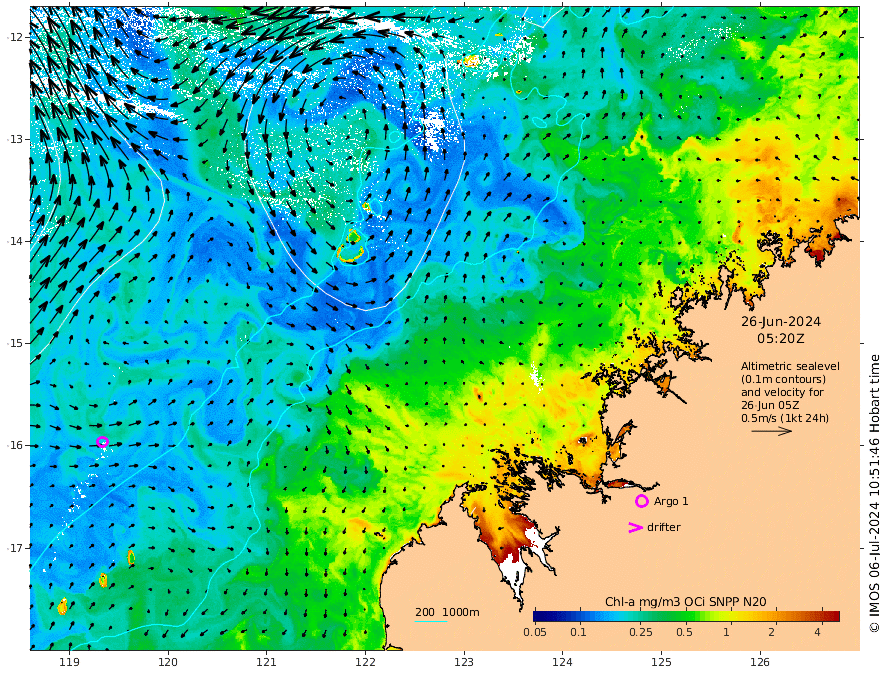
Task: Click the '26-Jun-2024' date label
Action: (x=781, y=321)
